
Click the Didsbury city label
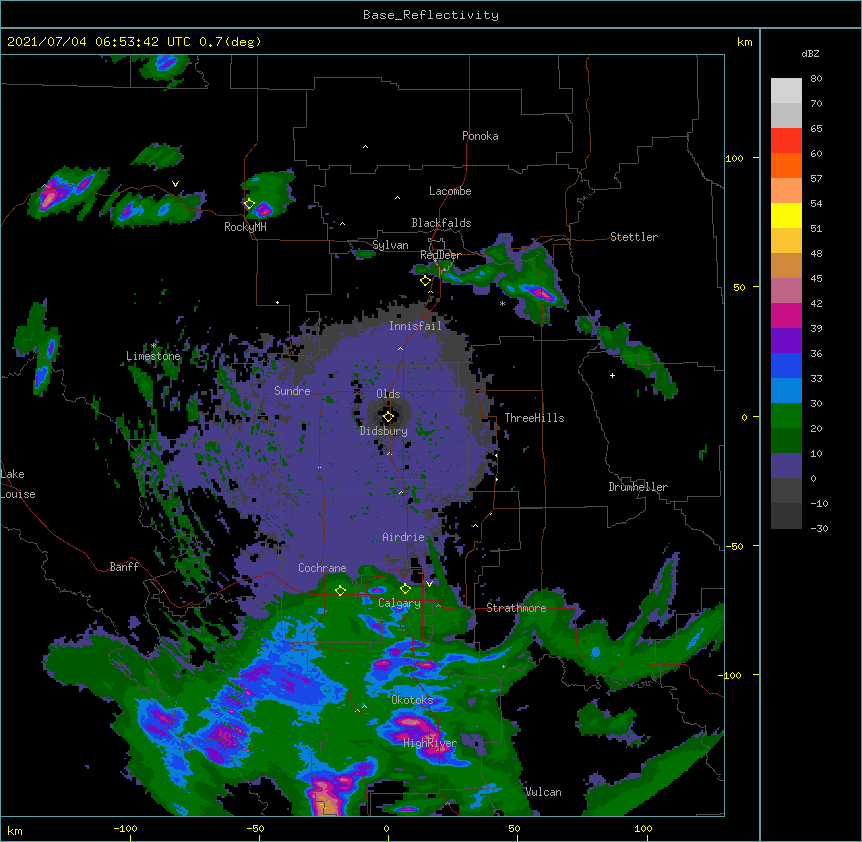point(383,431)
